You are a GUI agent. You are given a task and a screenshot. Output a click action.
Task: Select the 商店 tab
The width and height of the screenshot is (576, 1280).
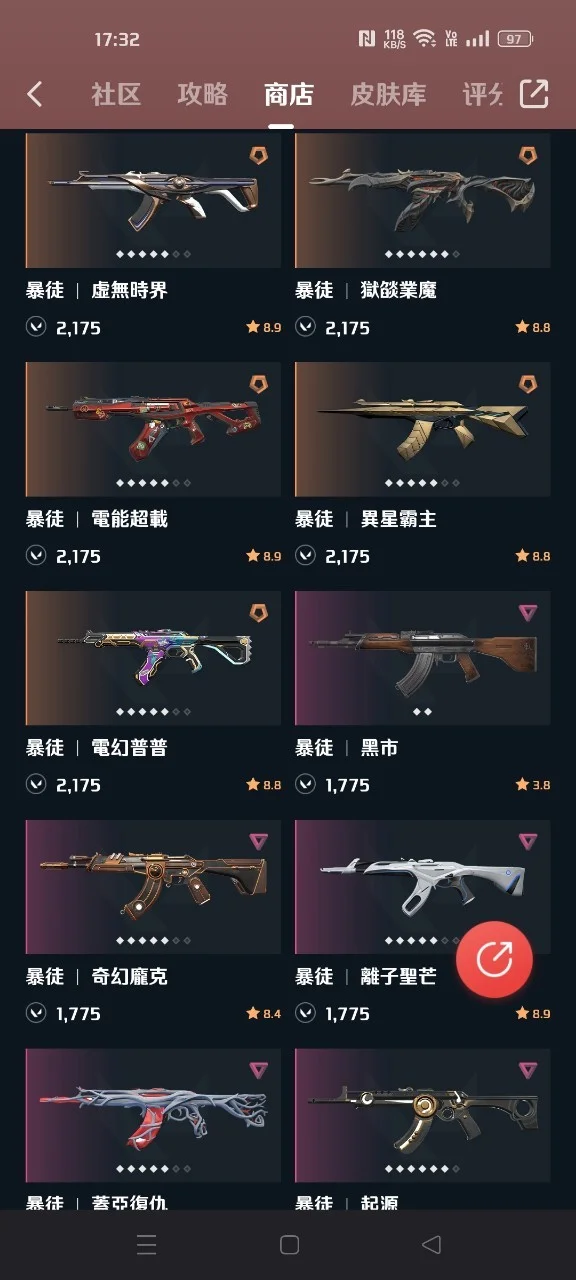coord(289,95)
